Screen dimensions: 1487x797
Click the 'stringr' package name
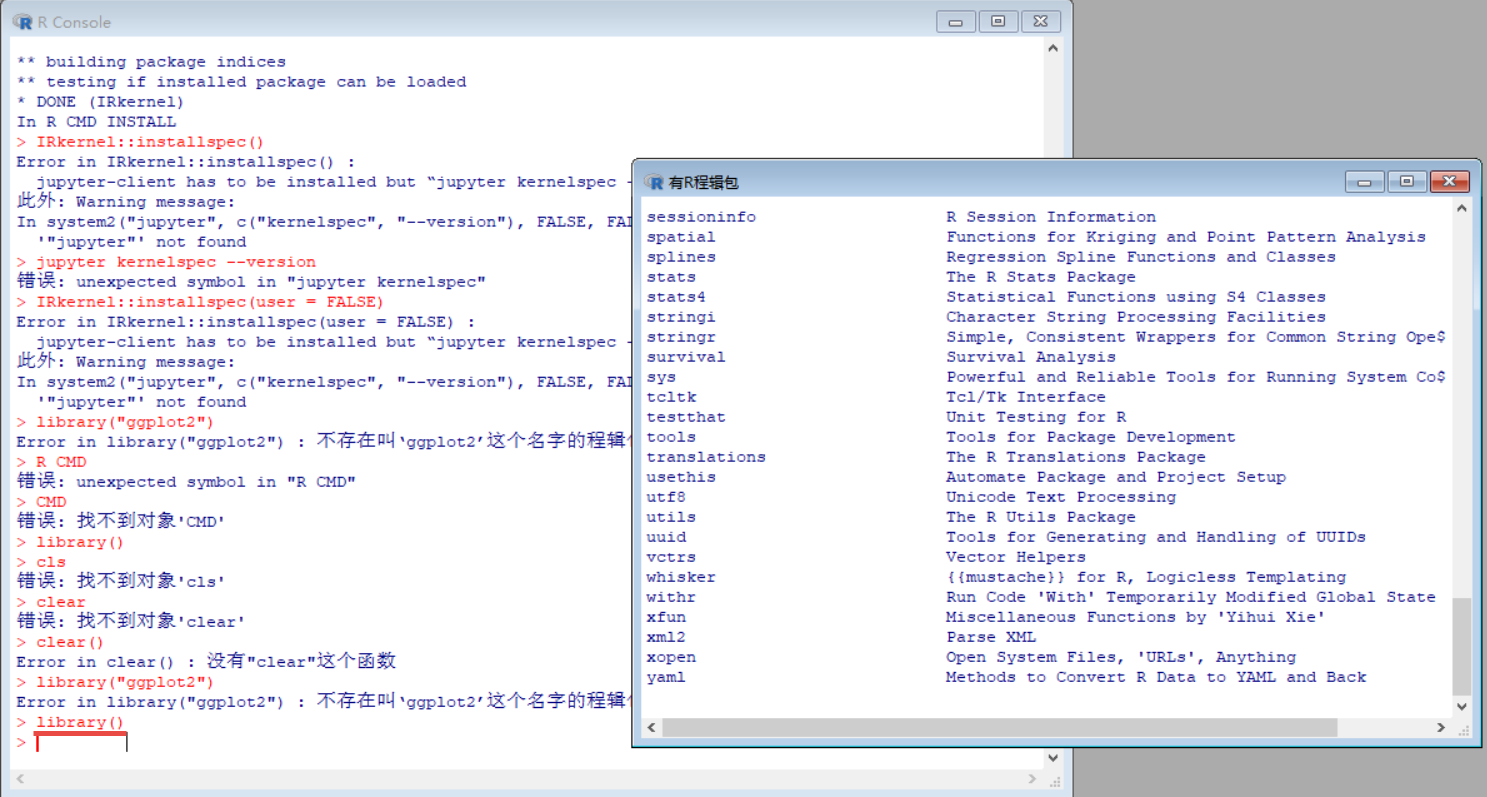[681, 337]
